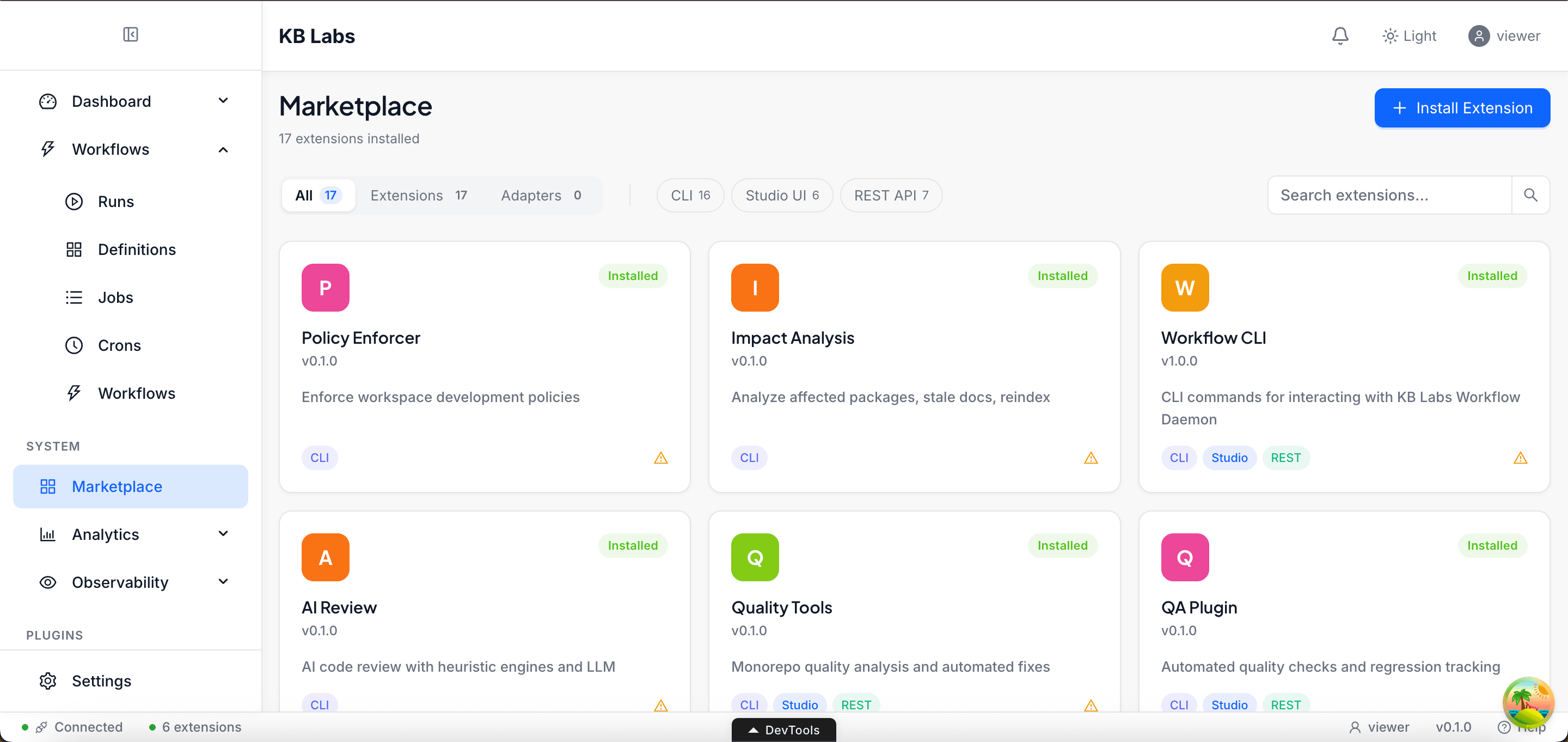This screenshot has width=1568, height=742.
Task: Click the Analytics bar chart icon
Action: coord(48,534)
